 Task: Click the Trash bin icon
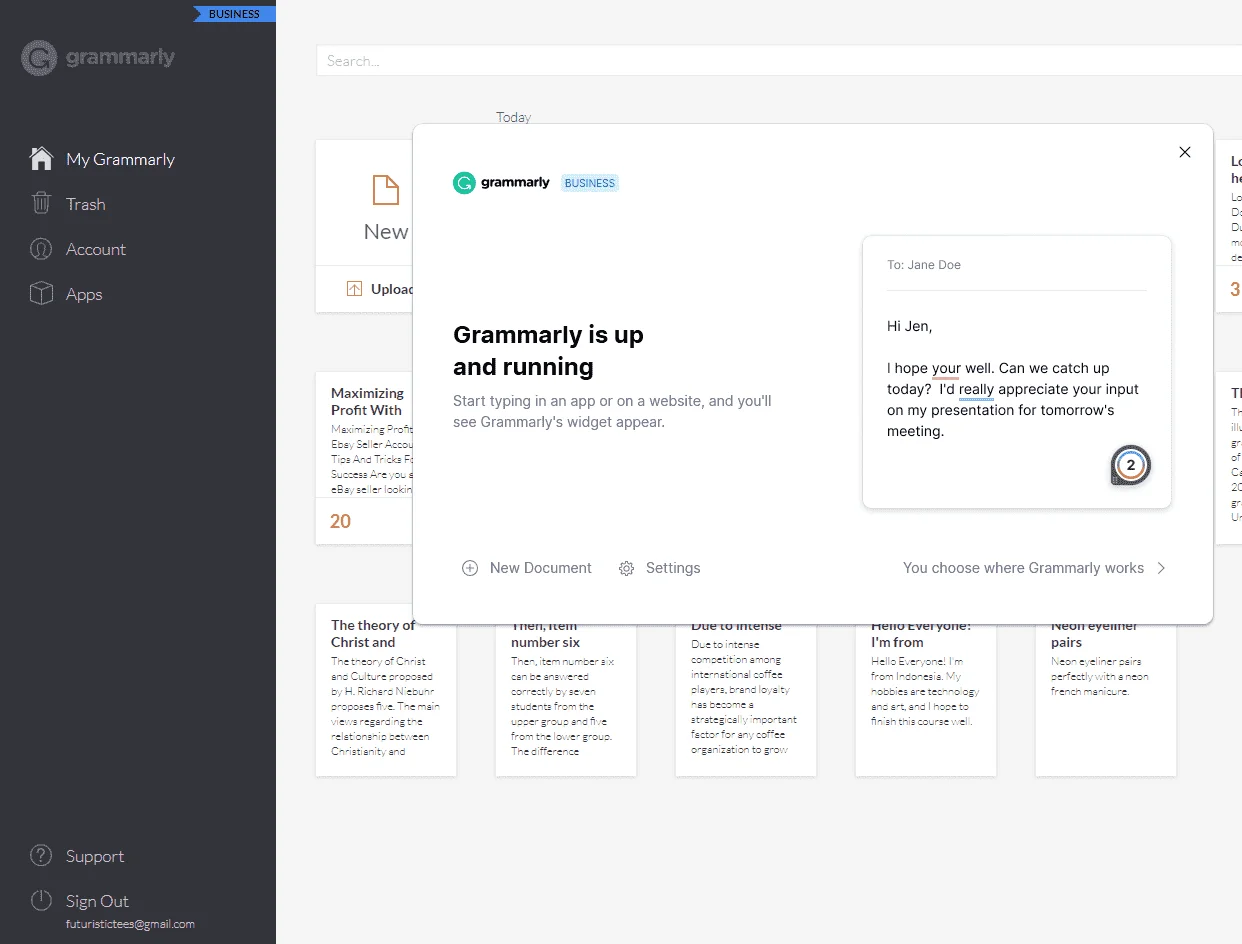pyautogui.click(x=41, y=204)
